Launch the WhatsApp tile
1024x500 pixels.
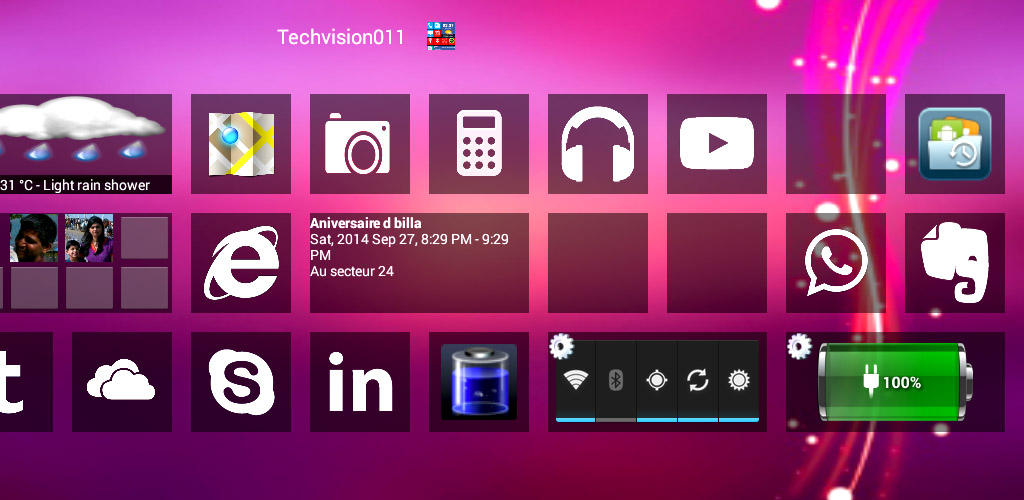(836, 263)
